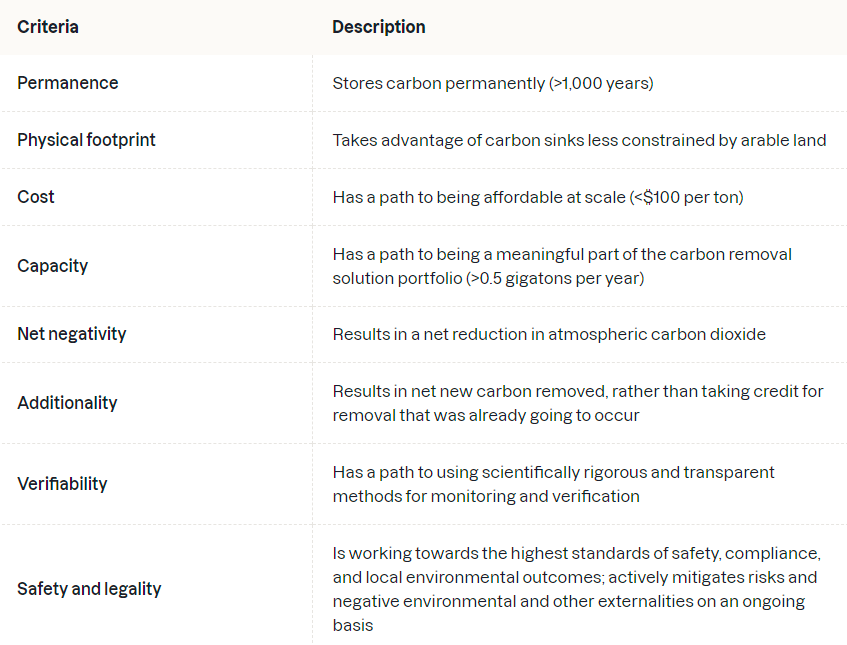Image resolution: width=847 pixels, height=645 pixels.
Task: Click the Description column header
Action: point(379,27)
